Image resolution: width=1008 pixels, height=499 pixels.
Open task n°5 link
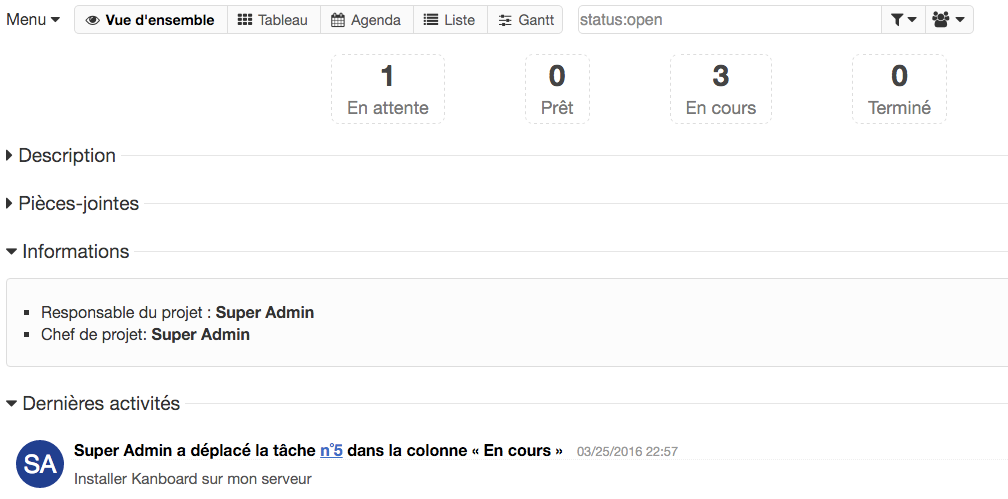click(331, 451)
